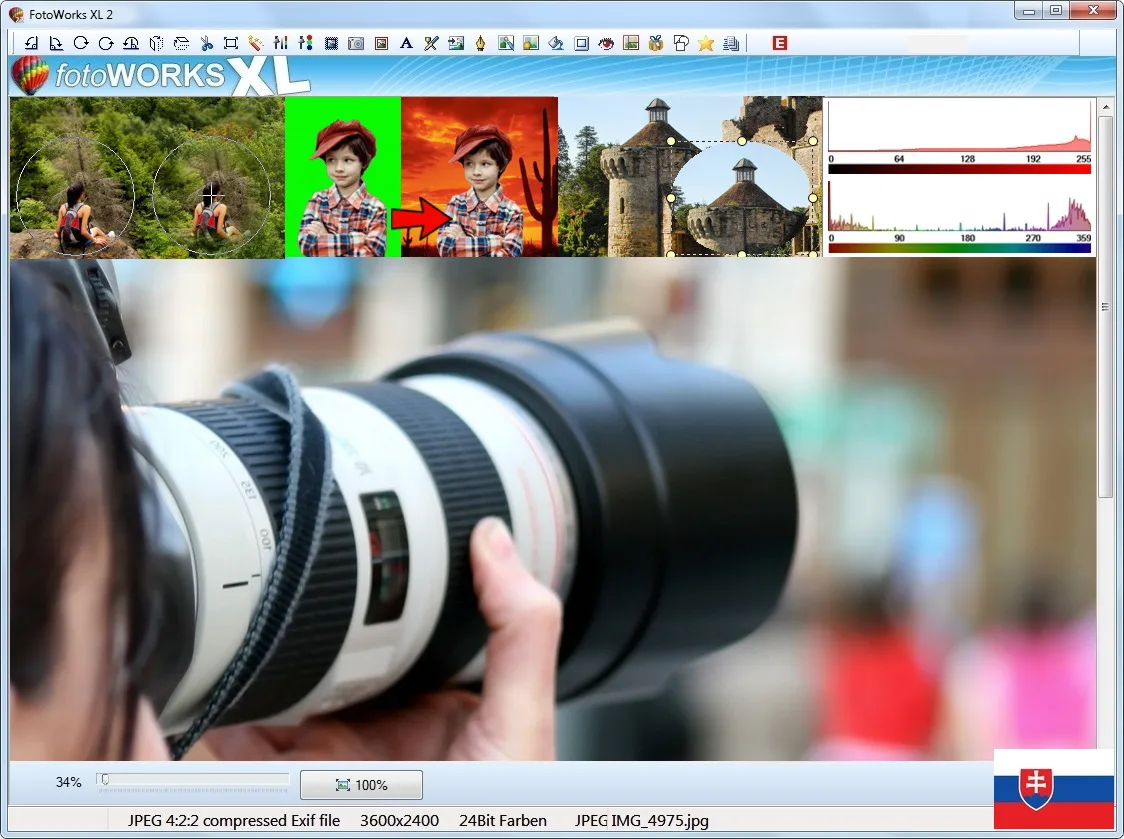Open the text tool with letter A
The height and width of the screenshot is (839, 1124).
pyautogui.click(x=406, y=43)
